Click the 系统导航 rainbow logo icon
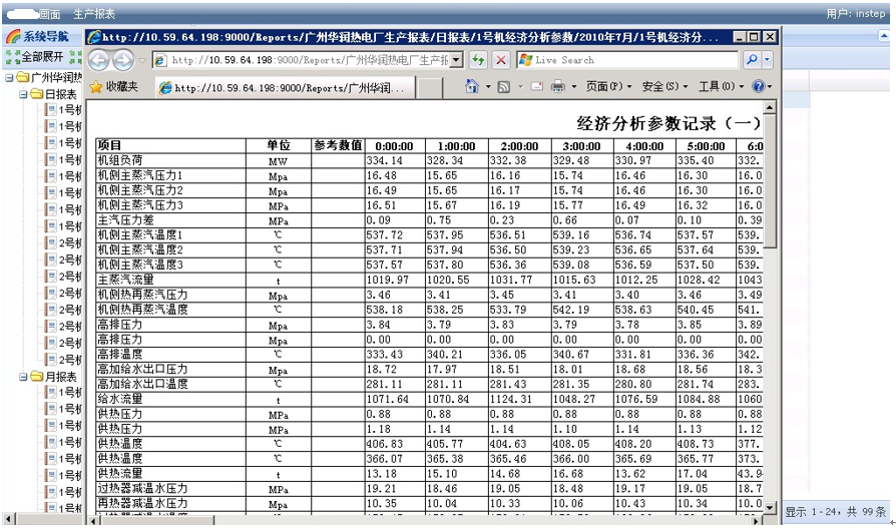 coord(13,37)
